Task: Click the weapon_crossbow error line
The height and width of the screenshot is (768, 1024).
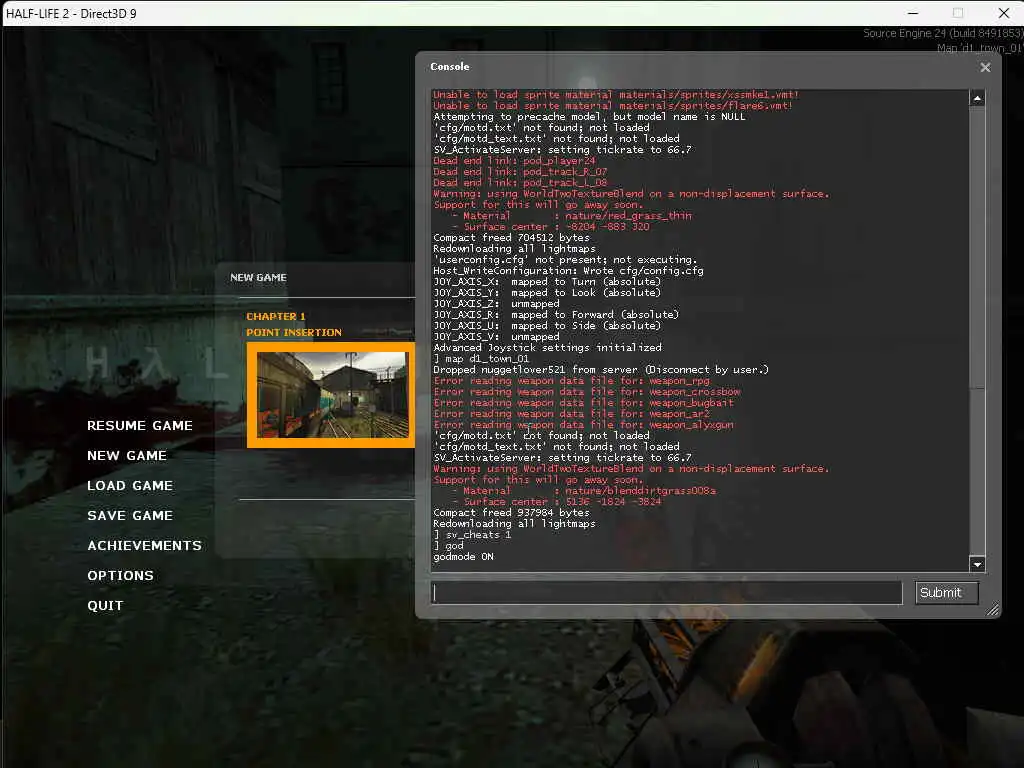Action: [x=587, y=392]
